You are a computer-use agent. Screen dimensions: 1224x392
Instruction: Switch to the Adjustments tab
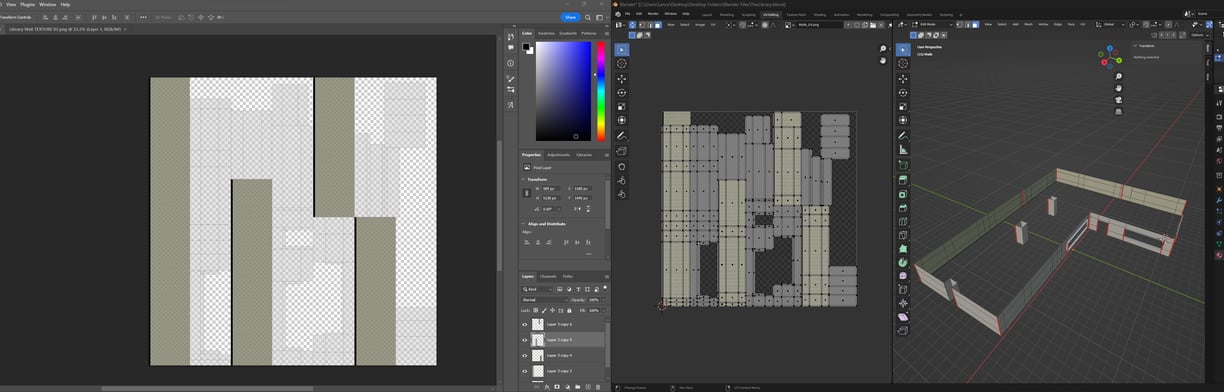click(x=558, y=154)
